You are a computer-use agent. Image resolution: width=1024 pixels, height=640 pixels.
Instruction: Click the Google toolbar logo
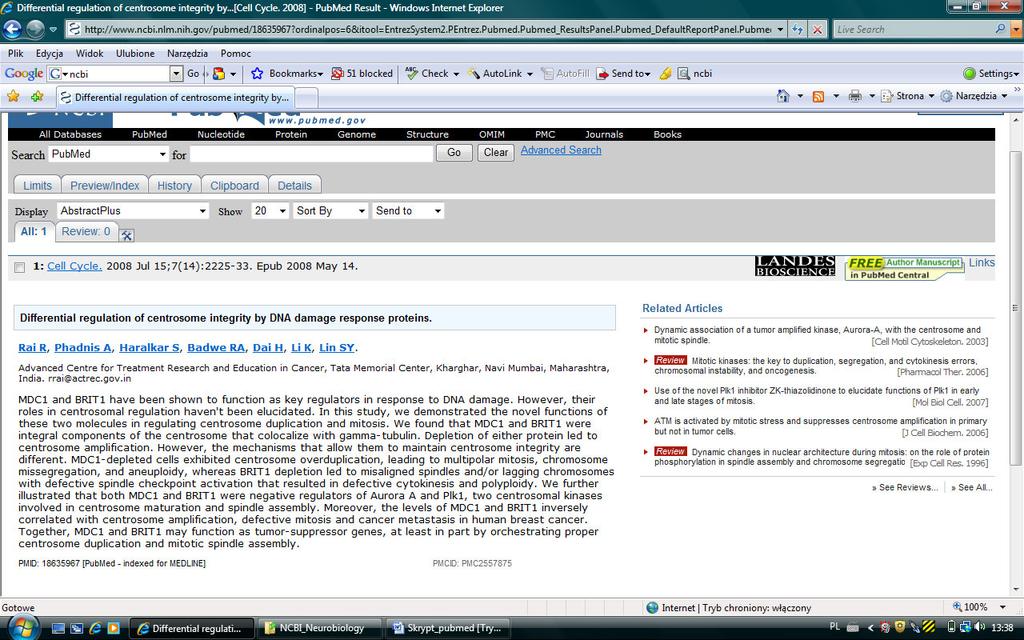point(24,74)
